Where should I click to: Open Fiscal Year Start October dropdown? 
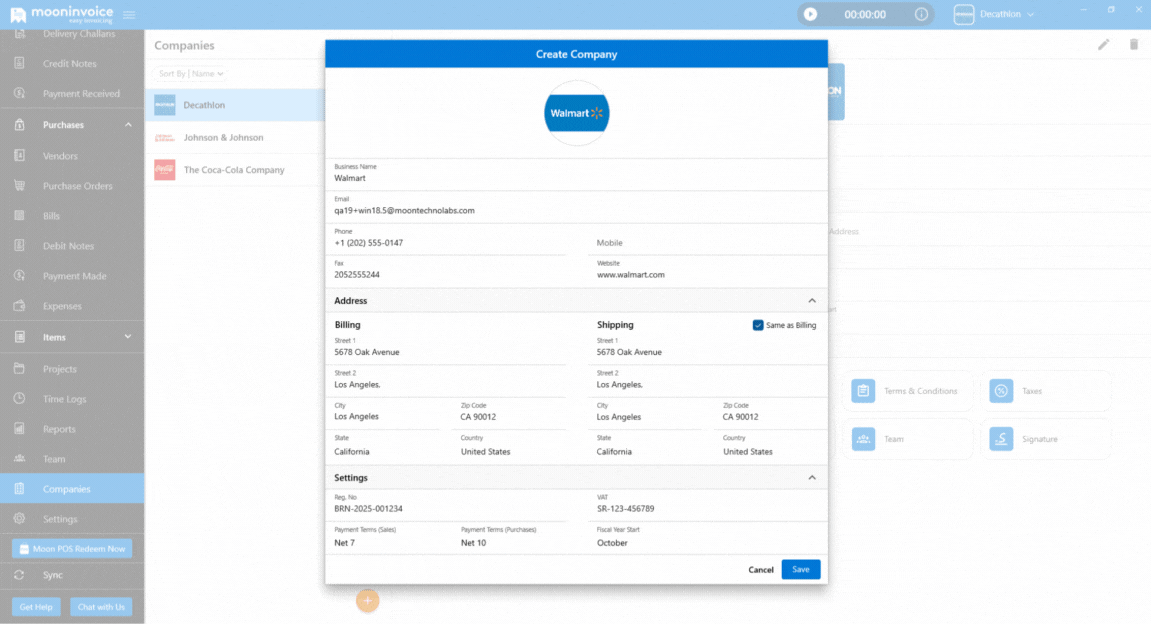point(708,538)
